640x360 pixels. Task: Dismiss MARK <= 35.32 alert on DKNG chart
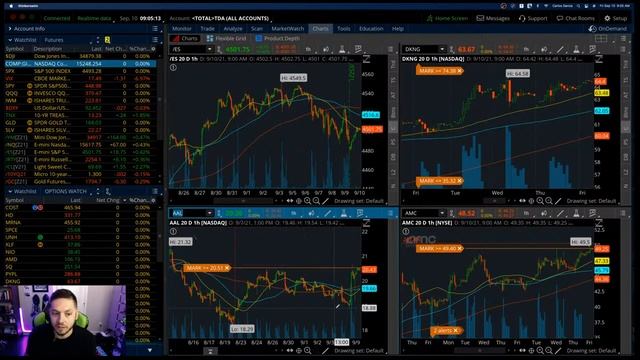460,180
